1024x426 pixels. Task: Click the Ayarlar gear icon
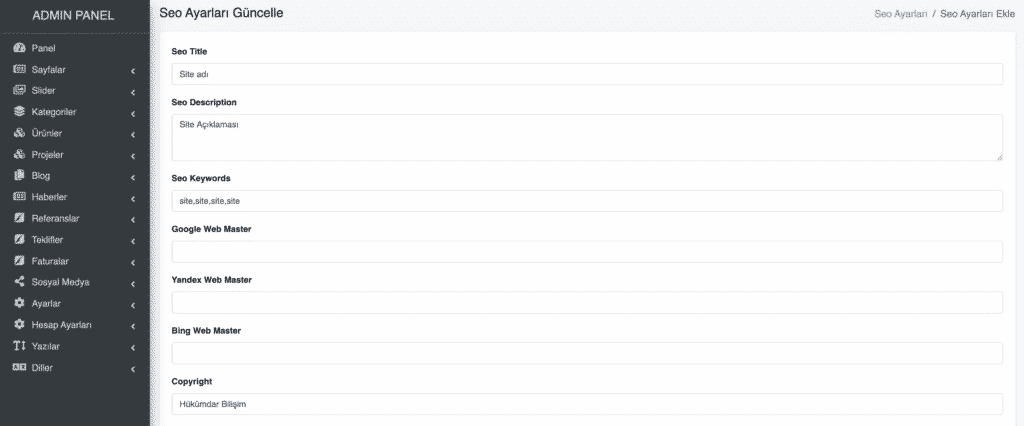point(19,303)
